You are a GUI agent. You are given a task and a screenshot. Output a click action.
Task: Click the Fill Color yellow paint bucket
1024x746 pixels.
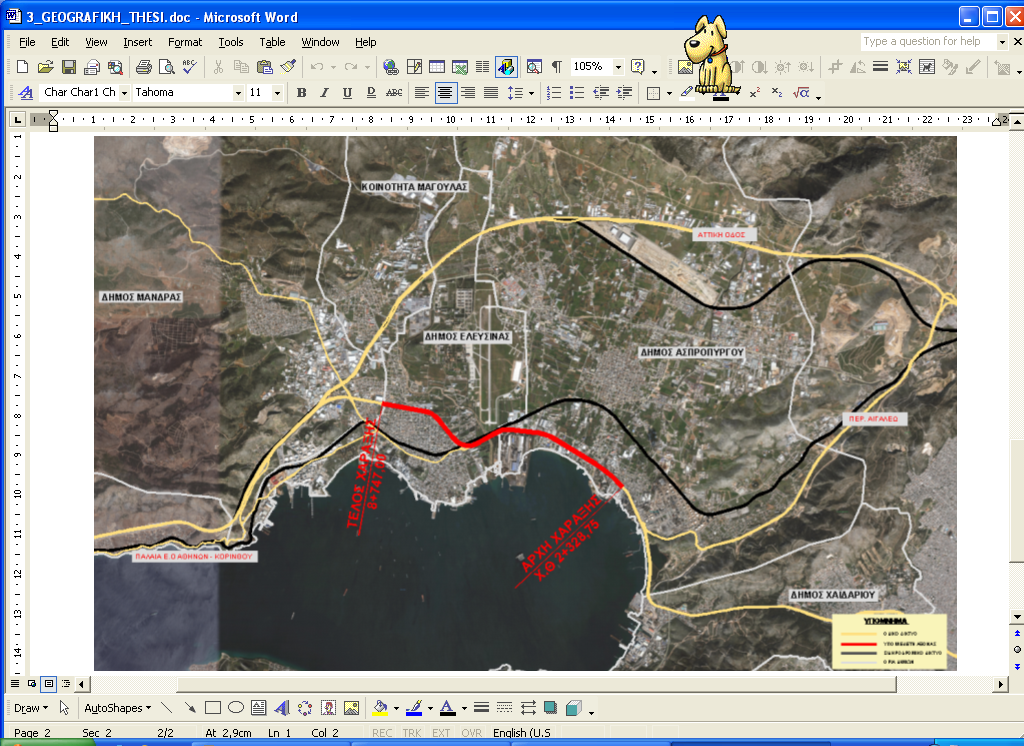(x=379, y=708)
